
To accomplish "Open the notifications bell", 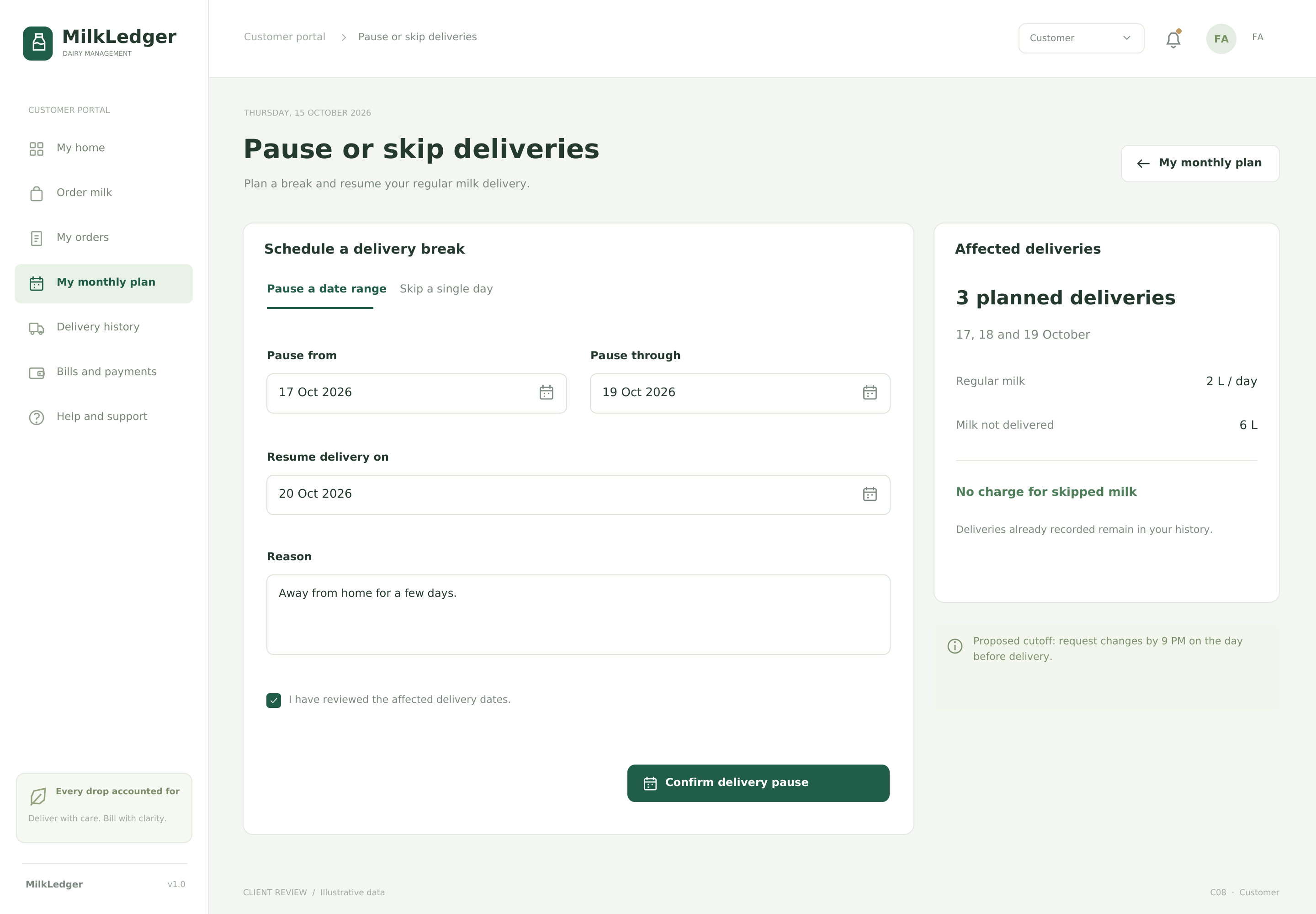I will pos(1173,39).
